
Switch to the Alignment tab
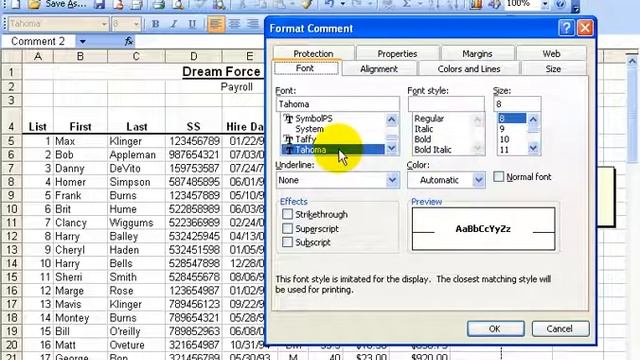(x=379, y=69)
